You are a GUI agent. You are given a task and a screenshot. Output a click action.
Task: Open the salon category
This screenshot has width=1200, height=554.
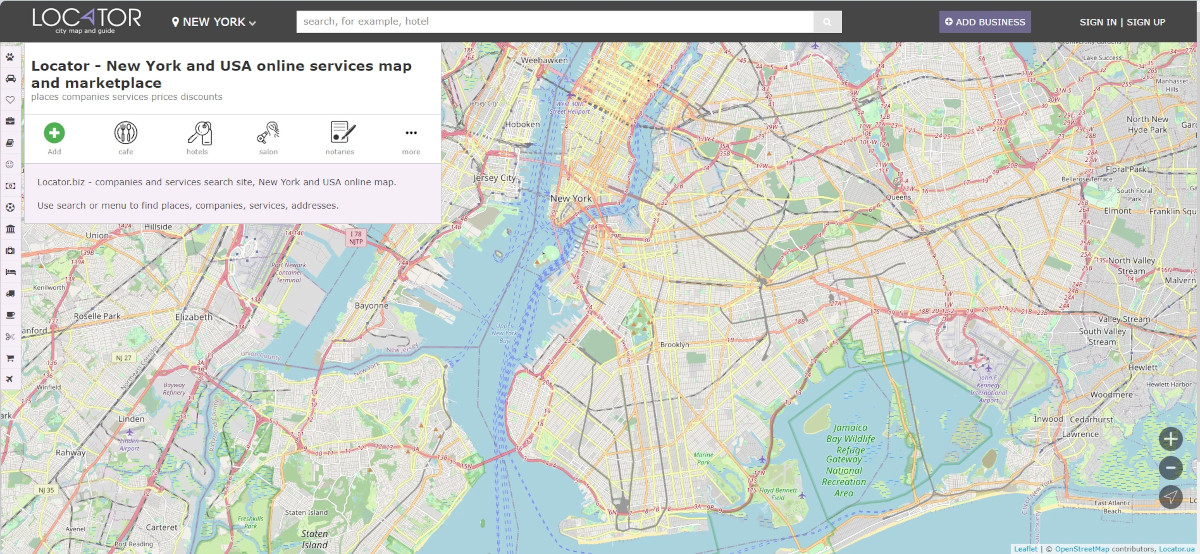click(x=268, y=133)
